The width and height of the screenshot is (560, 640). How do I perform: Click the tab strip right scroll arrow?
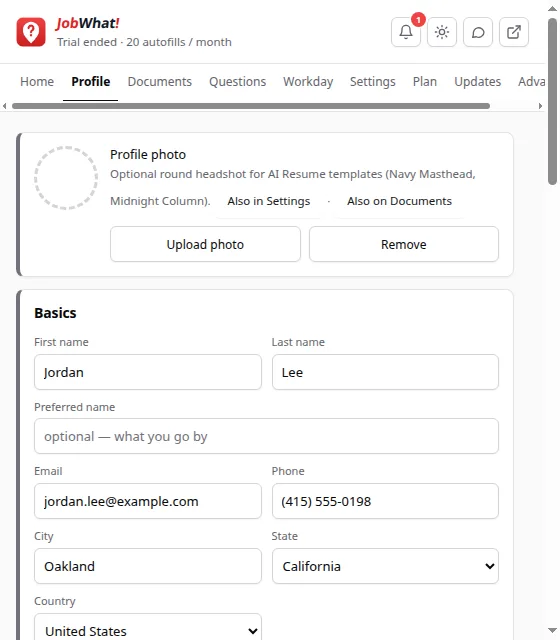[540, 106]
